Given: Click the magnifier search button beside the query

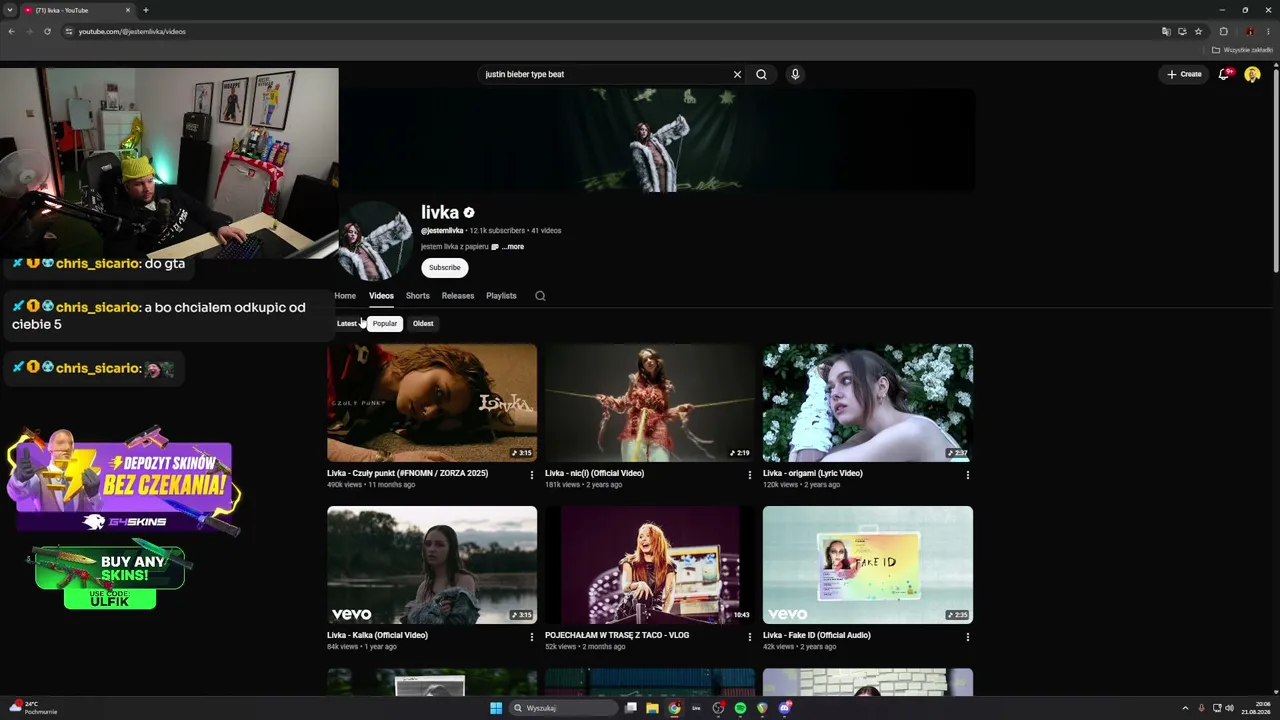Looking at the screenshot, I should (x=761, y=74).
